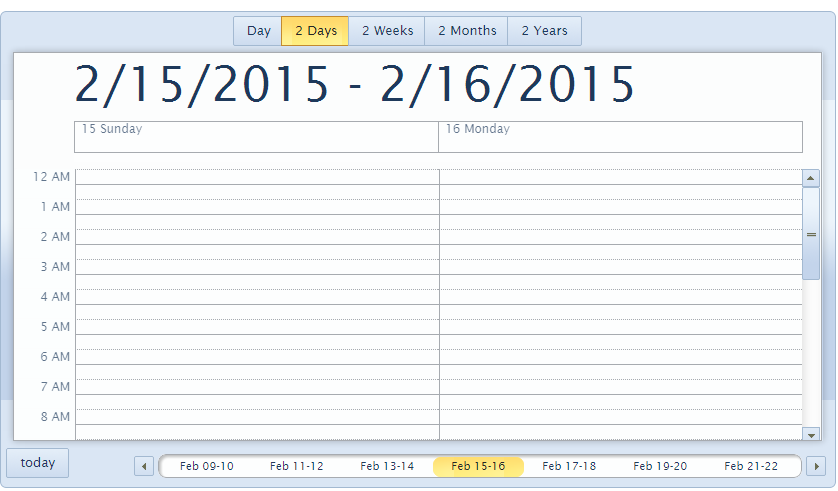This screenshot has height=491, width=838.
Task: Open the 2 Weeks view
Action: pyautogui.click(x=387, y=31)
